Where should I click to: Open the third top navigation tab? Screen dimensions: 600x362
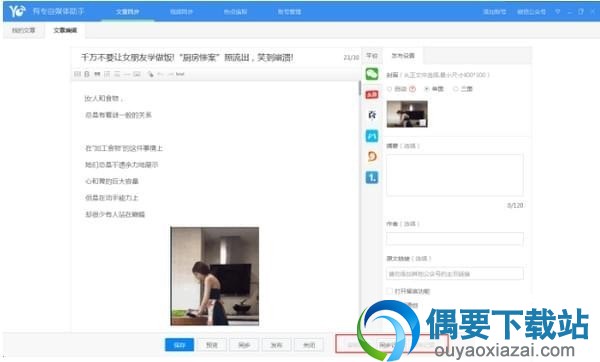pos(235,12)
